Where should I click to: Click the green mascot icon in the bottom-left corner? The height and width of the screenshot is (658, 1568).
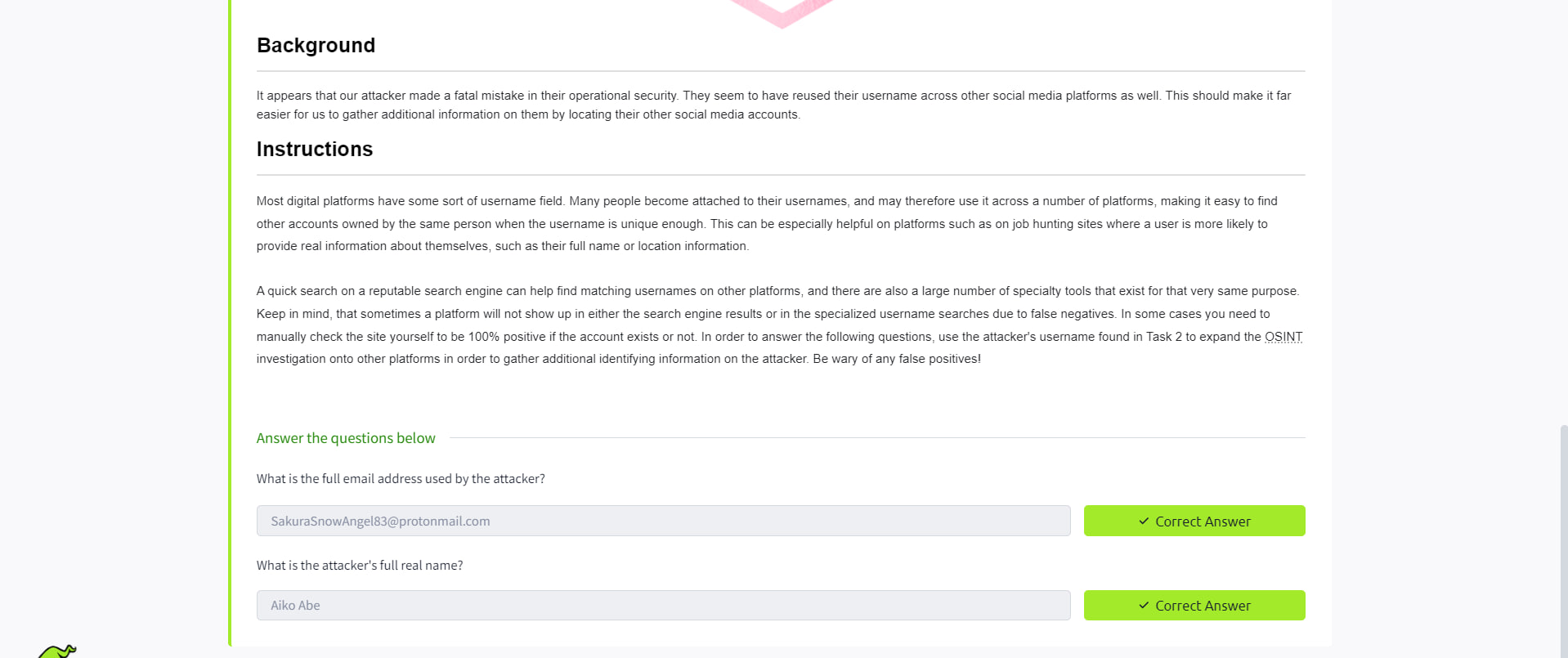(57, 651)
